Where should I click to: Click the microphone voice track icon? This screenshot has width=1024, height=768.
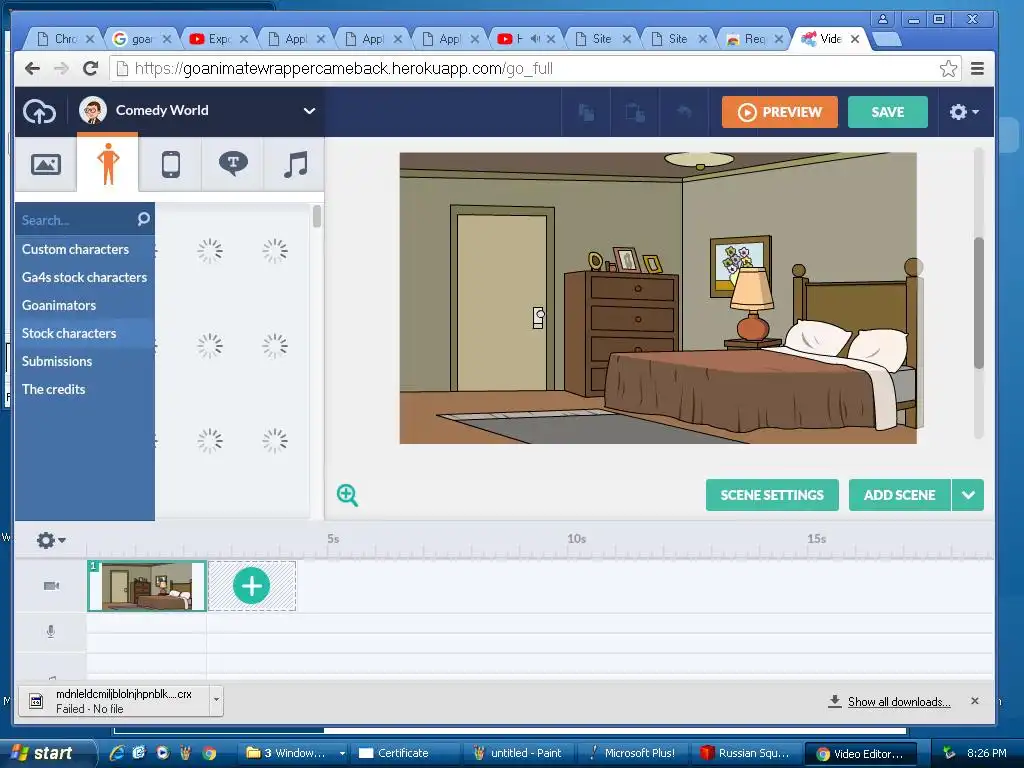(x=51, y=632)
